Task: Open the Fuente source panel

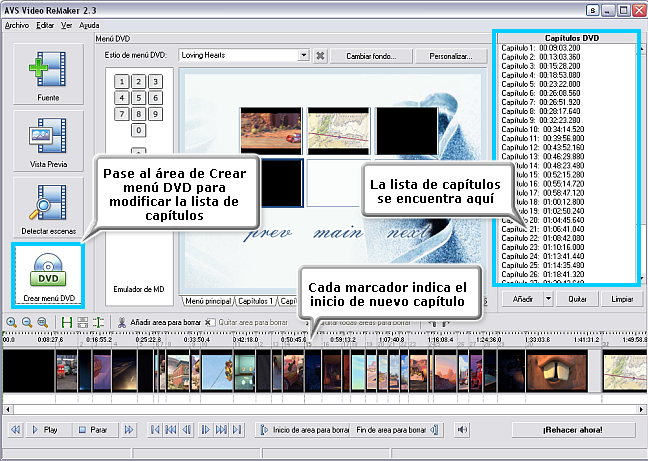Action: [x=48, y=74]
